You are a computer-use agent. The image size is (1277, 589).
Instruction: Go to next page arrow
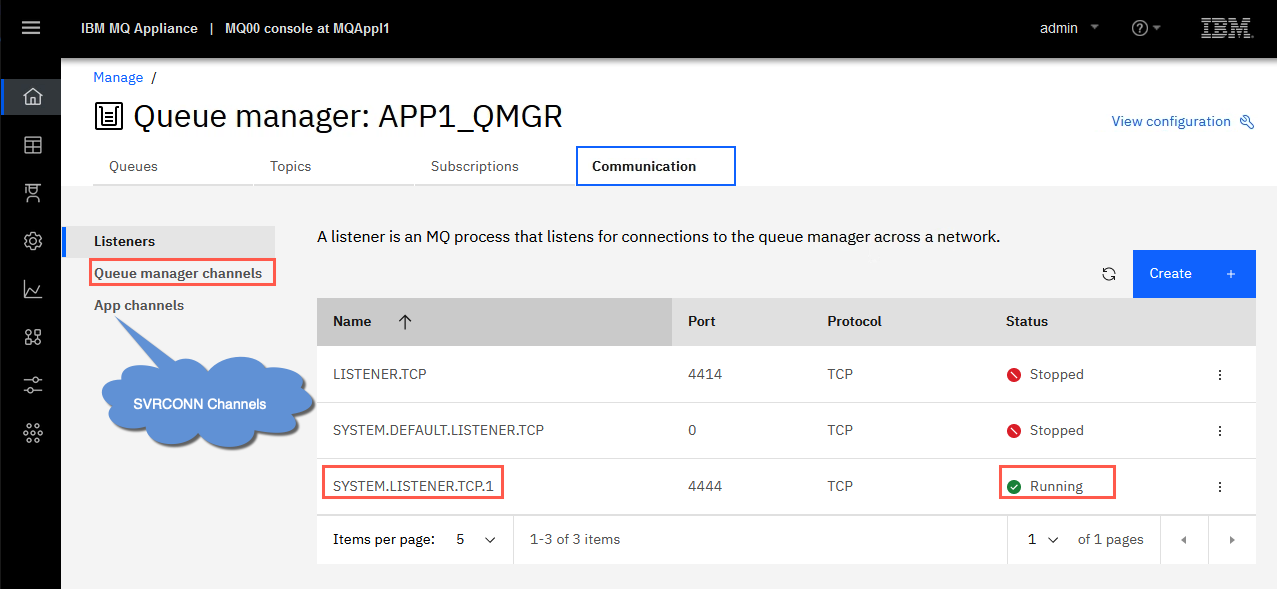(1232, 540)
